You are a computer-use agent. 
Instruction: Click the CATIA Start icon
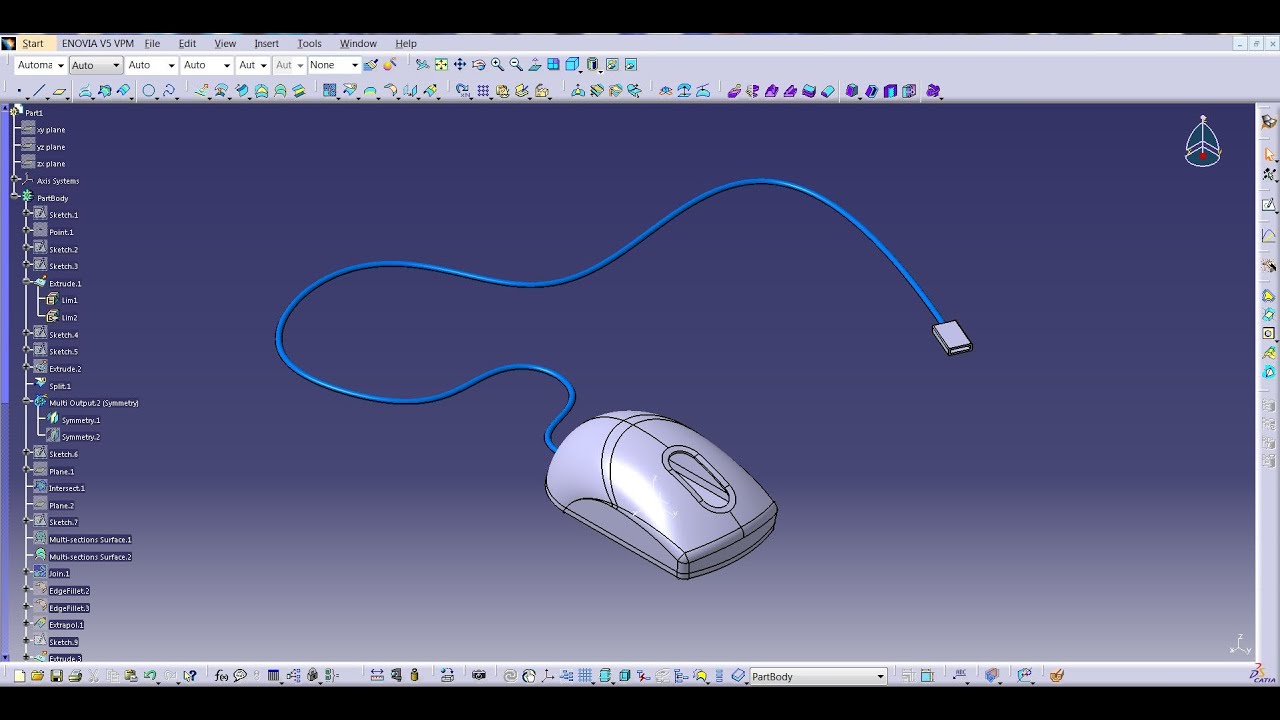[9, 43]
